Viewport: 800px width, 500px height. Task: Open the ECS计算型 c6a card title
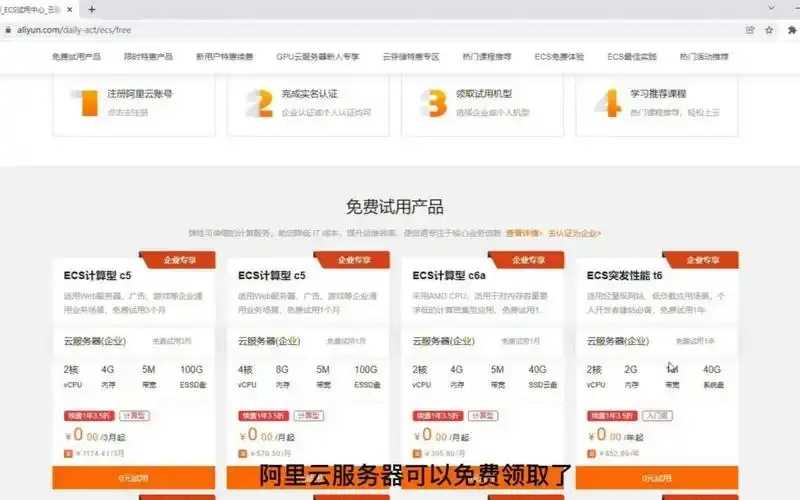pyautogui.click(x=449, y=276)
